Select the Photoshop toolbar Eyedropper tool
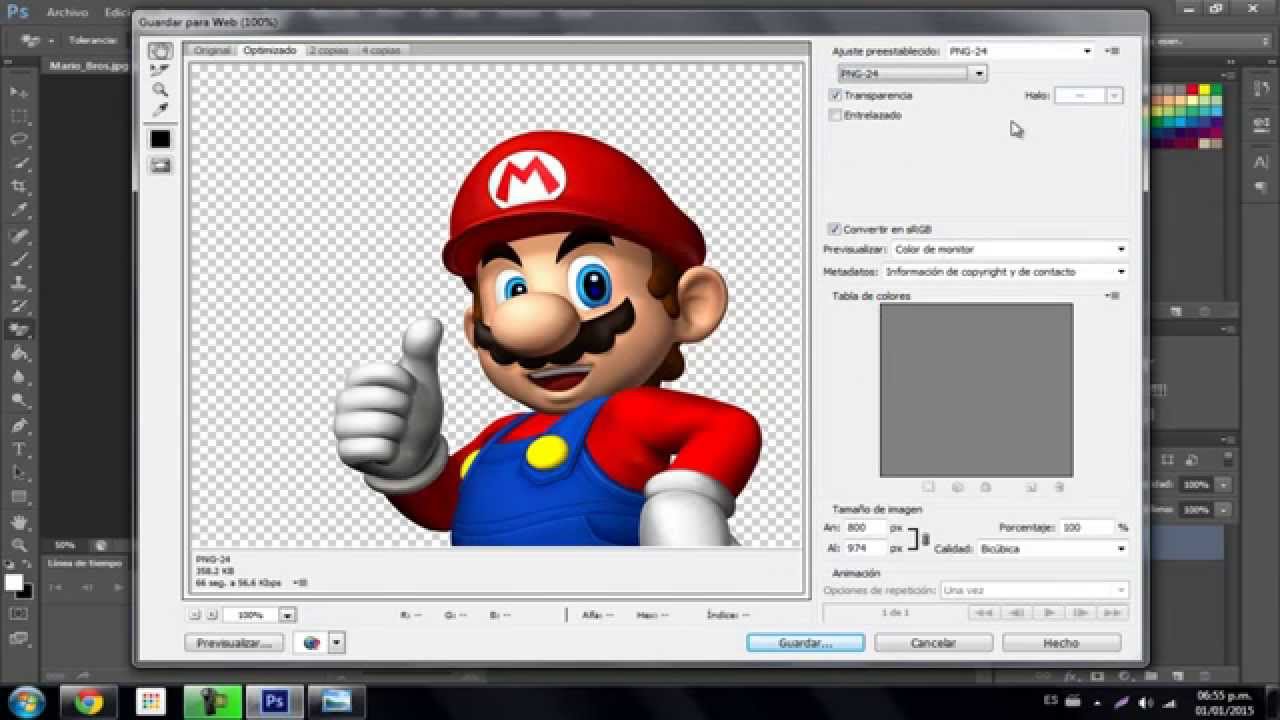This screenshot has height=720, width=1280. (x=19, y=211)
